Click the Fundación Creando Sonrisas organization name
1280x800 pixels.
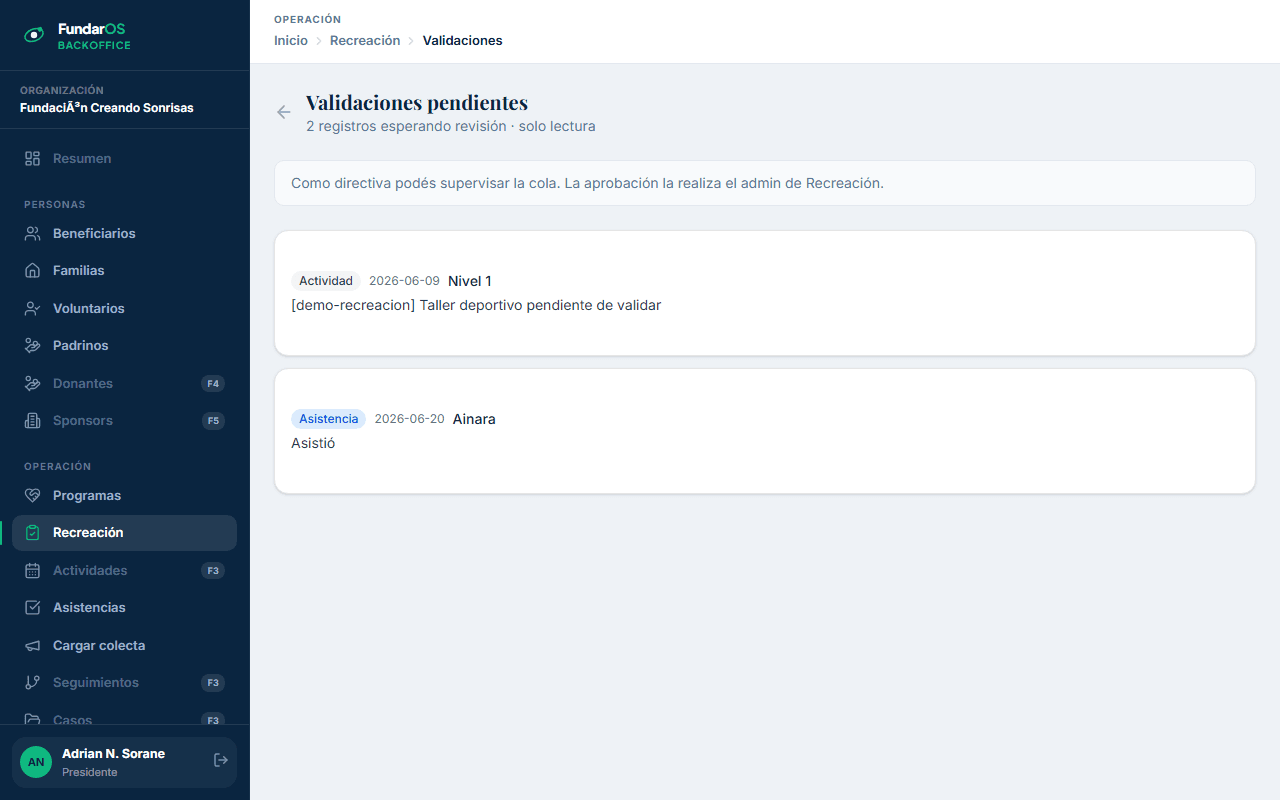point(107,107)
